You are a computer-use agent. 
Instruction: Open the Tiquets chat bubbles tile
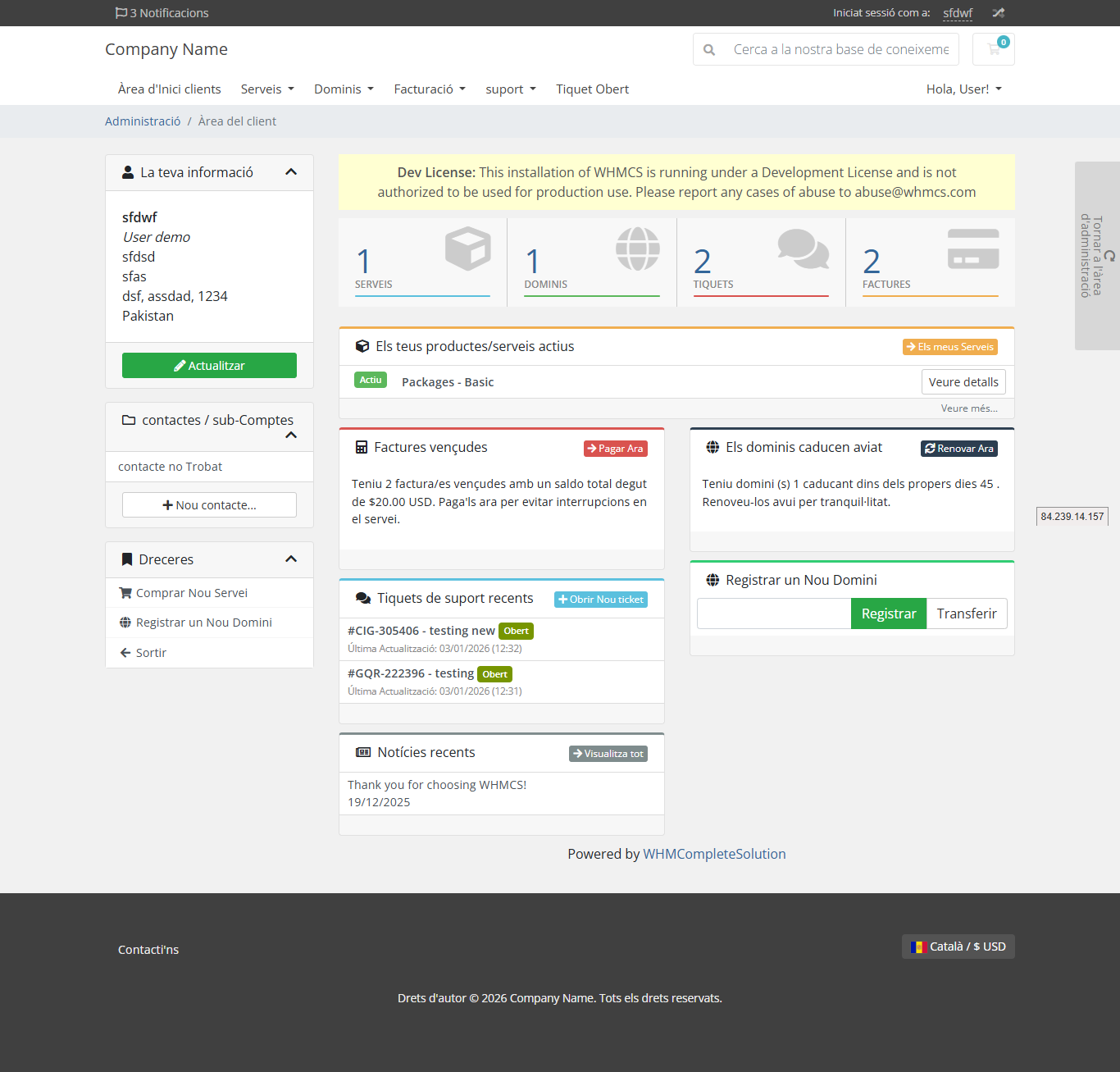(761, 262)
